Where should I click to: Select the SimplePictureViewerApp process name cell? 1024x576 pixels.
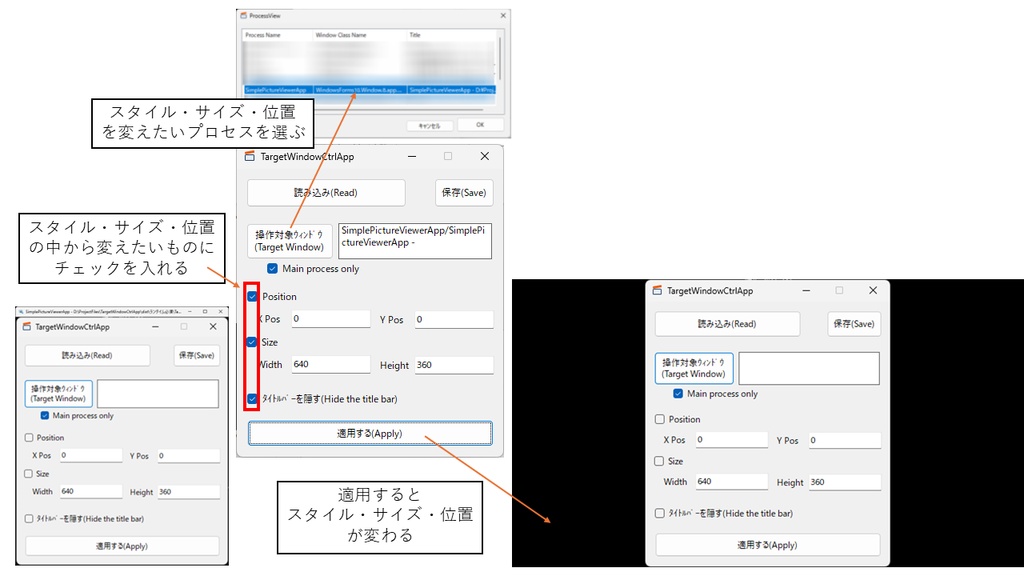tap(278, 89)
